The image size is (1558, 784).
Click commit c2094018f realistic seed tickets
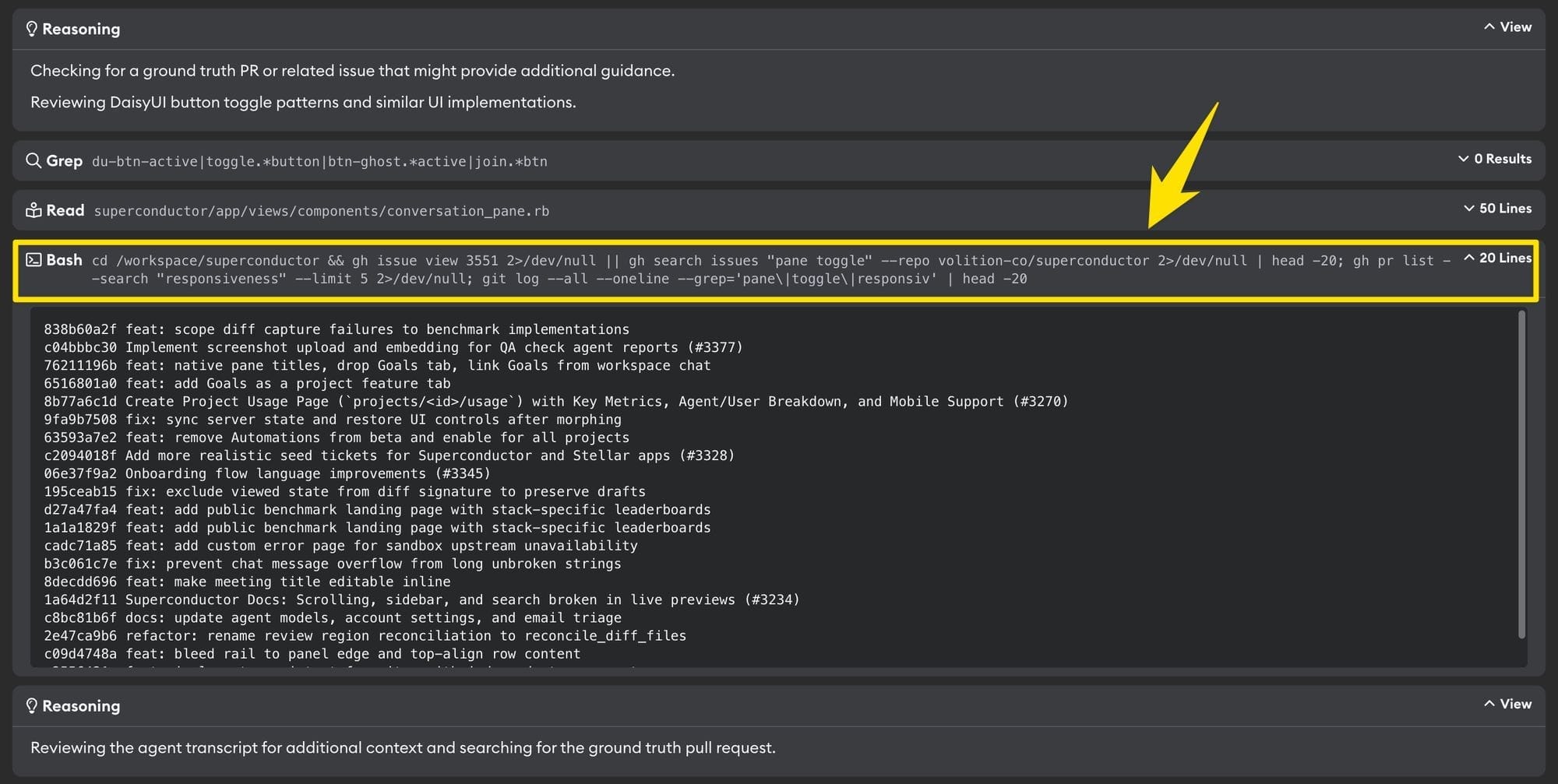[389, 455]
